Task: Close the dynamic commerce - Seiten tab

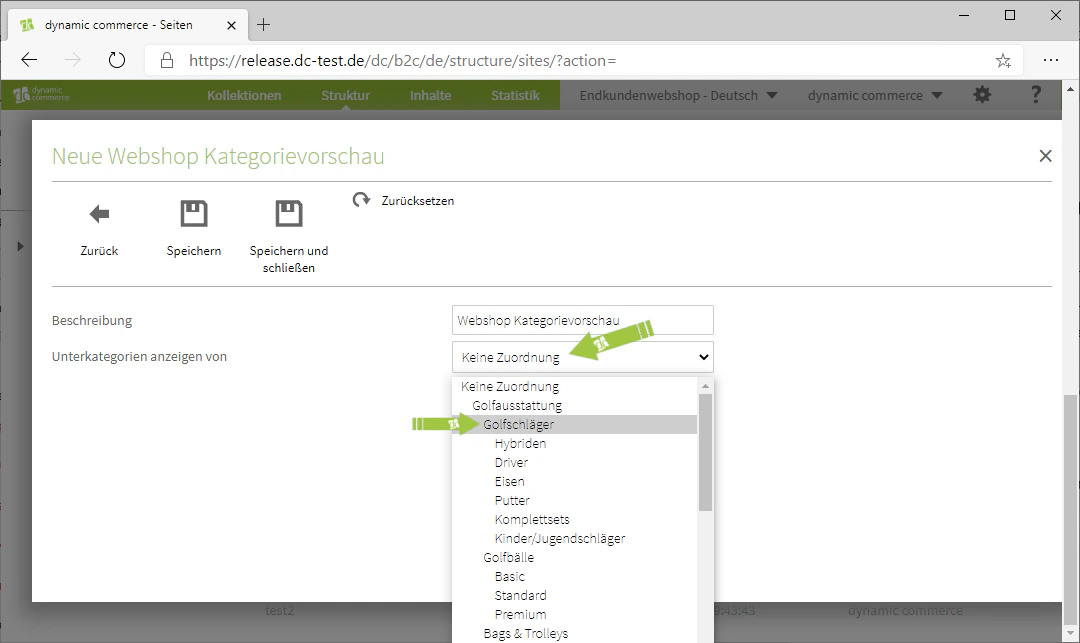Action: (x=231, y=25)
